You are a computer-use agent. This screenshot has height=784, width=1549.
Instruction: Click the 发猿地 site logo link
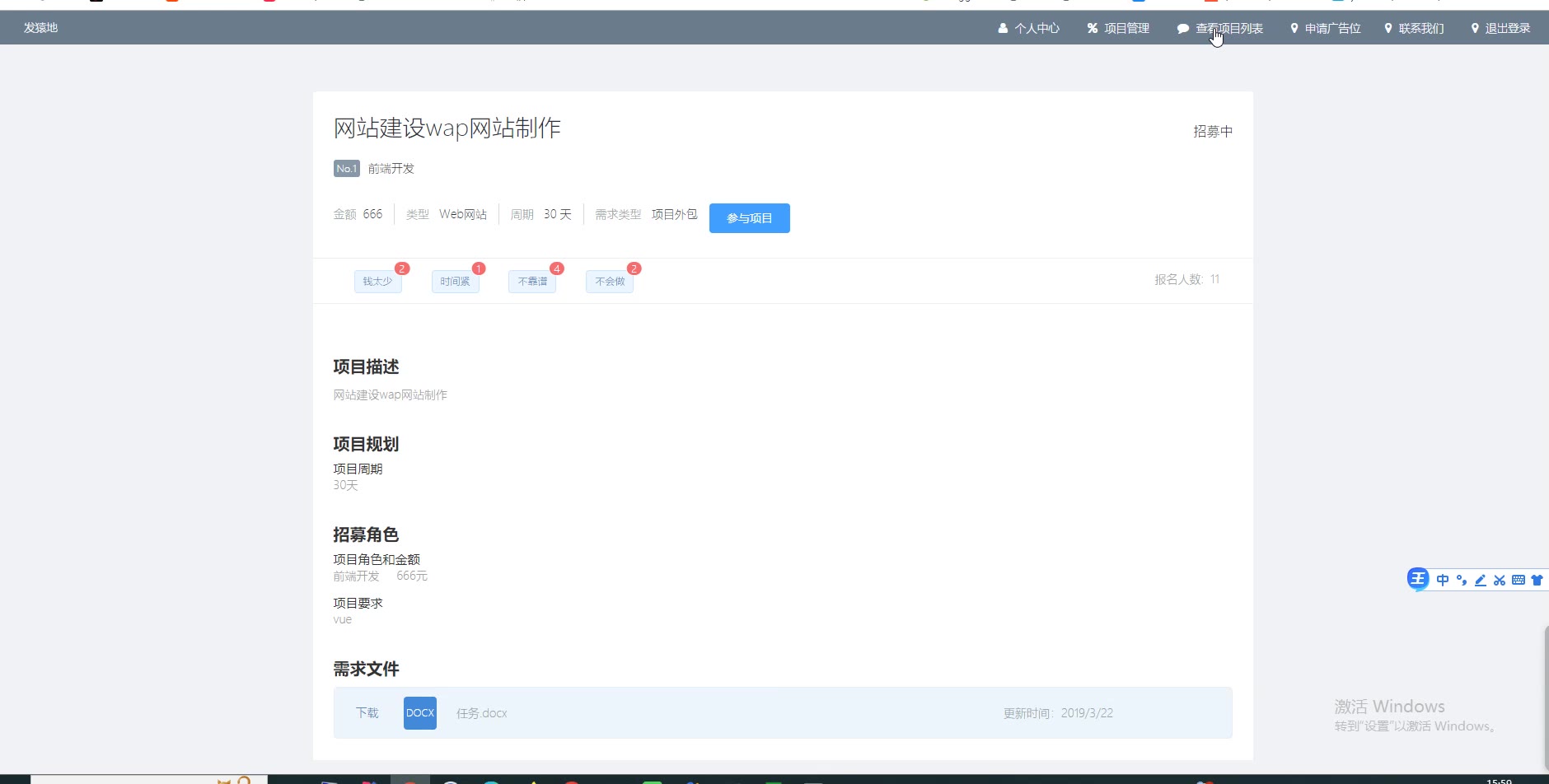40,28
